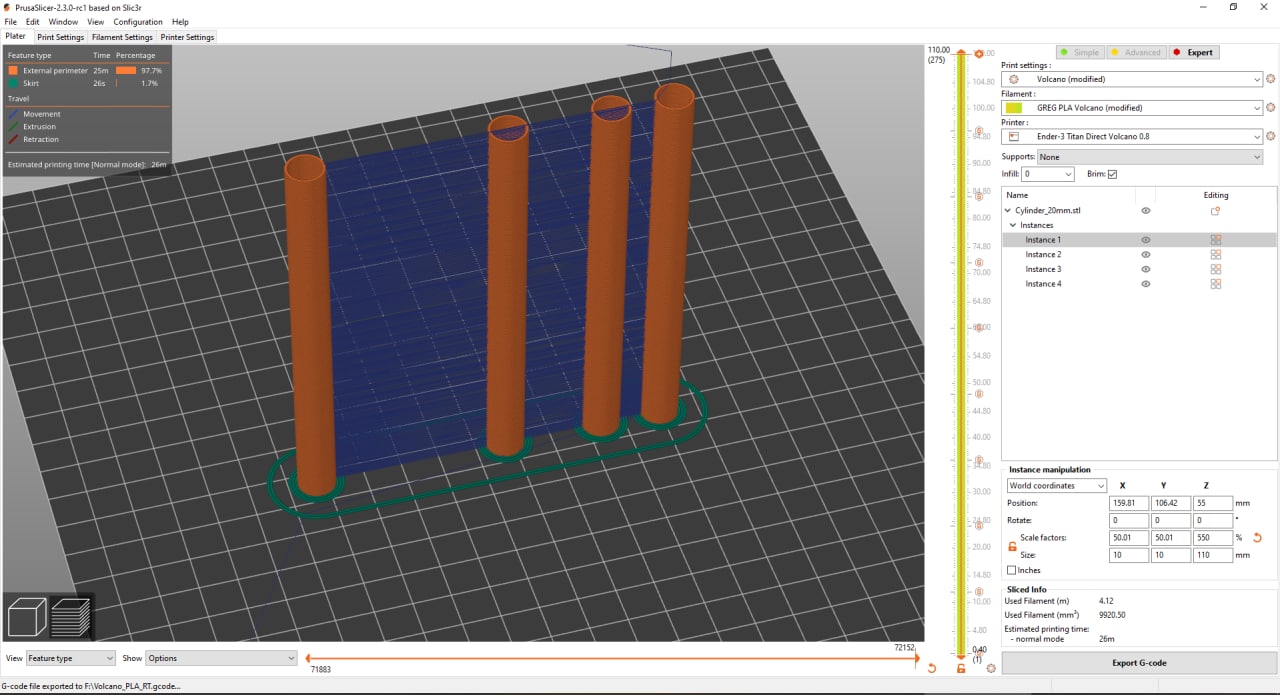Switch to sliced layers preview icon
Viewport: 1280px width, 695px height.
72,616
